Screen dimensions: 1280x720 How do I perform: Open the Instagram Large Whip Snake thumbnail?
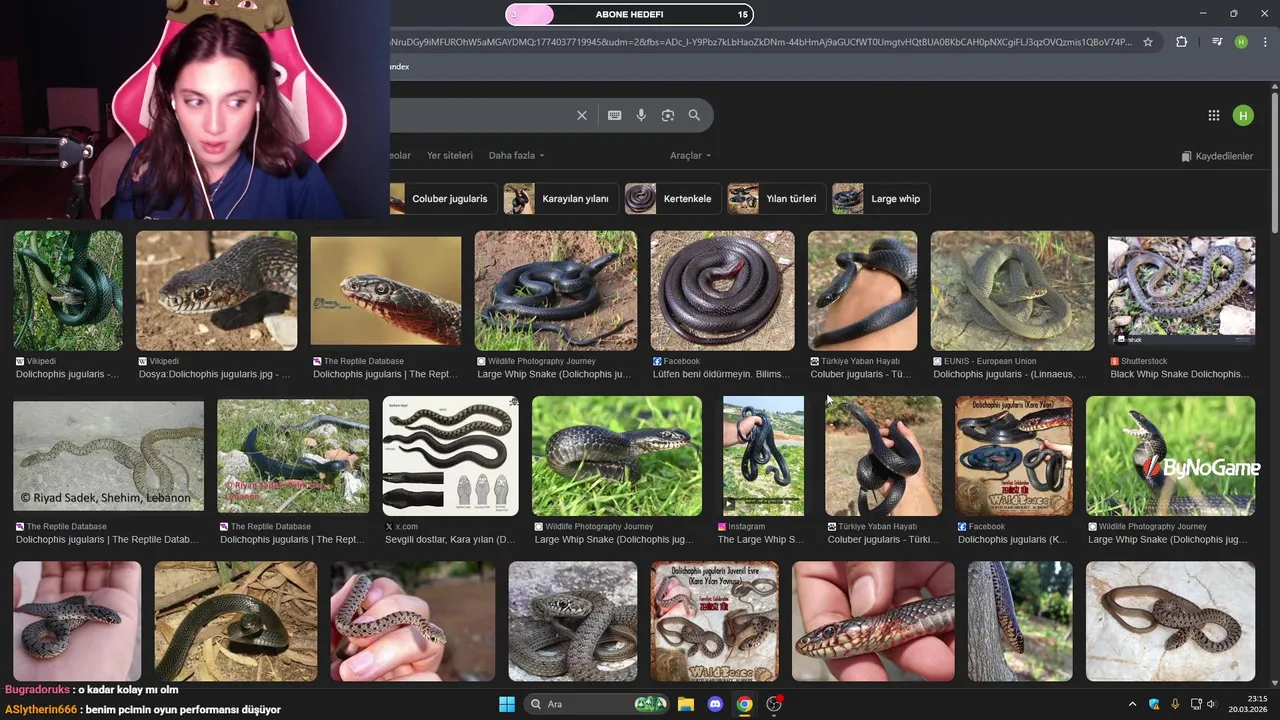pos(763,456)
